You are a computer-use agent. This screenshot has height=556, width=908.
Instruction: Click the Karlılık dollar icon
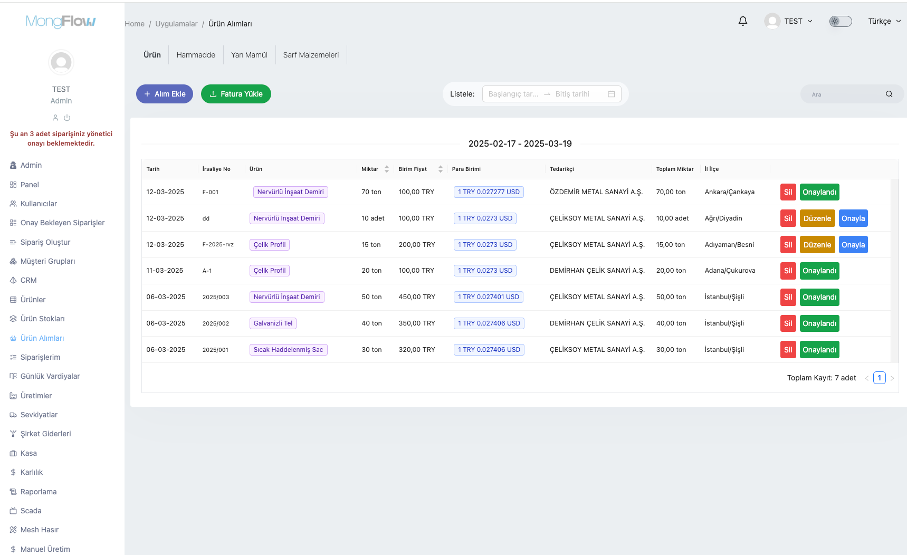(x=13, y=472)
